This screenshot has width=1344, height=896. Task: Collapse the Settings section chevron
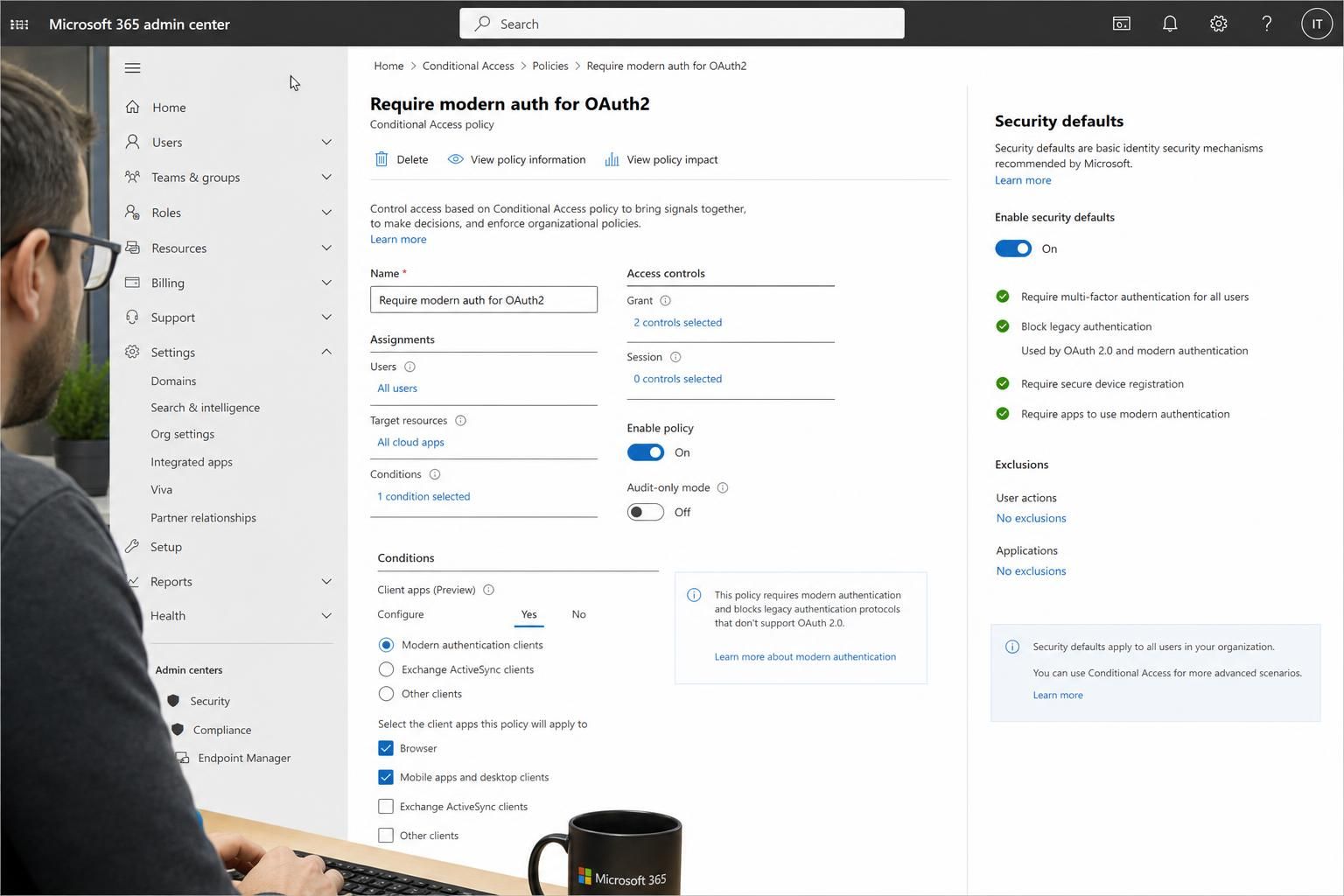pos(326,352)
